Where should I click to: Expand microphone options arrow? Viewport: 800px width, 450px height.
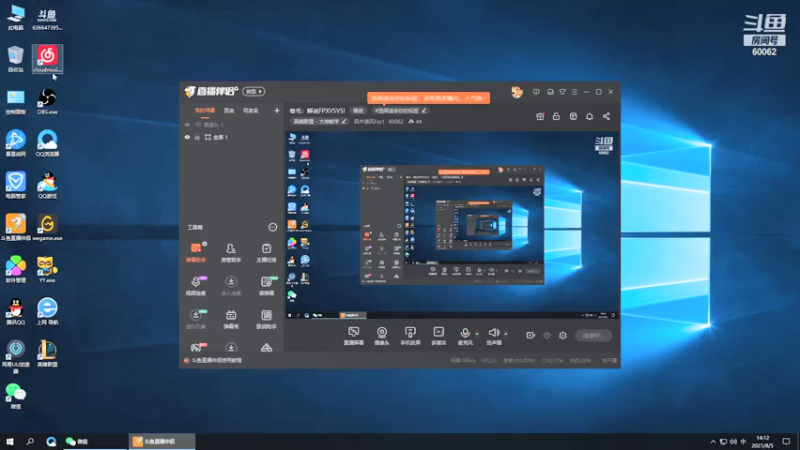point(477,334)
